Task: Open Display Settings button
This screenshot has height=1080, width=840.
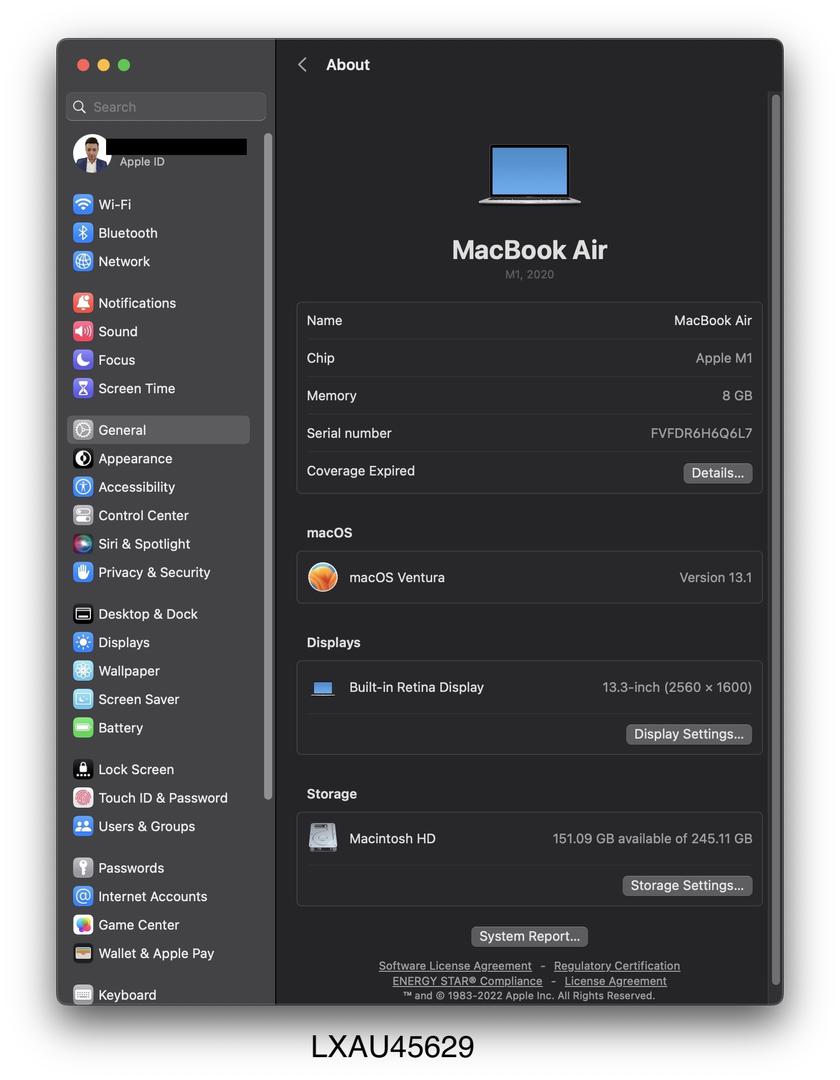Action: click(688, 734)
